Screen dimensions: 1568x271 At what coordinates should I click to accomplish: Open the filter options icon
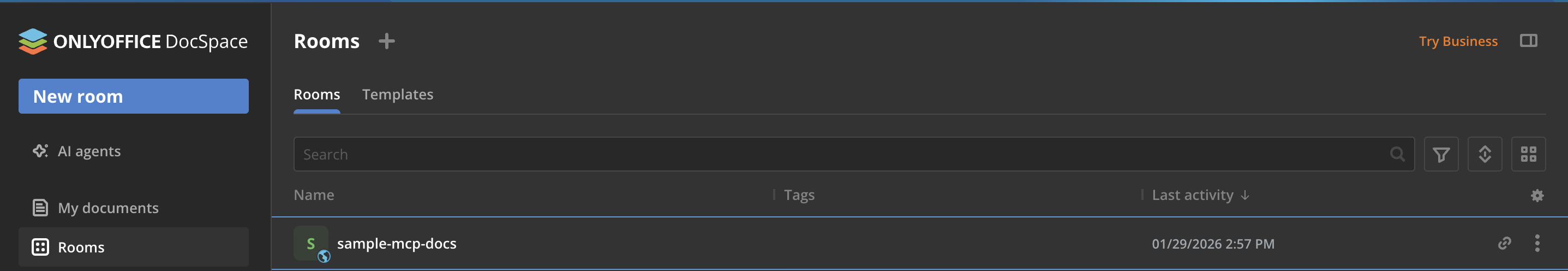pyautogui.click(x=1441, y=155)
